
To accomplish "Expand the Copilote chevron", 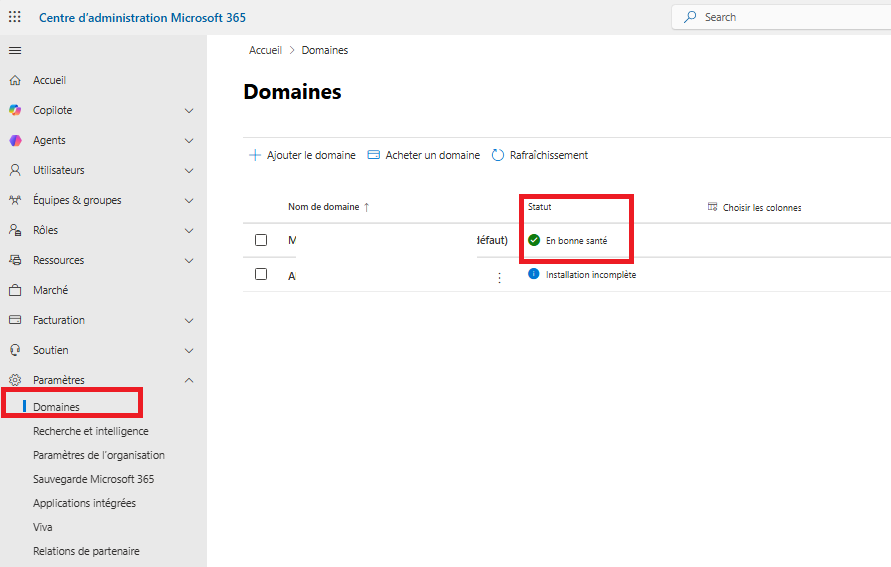I will click(189, 111).
